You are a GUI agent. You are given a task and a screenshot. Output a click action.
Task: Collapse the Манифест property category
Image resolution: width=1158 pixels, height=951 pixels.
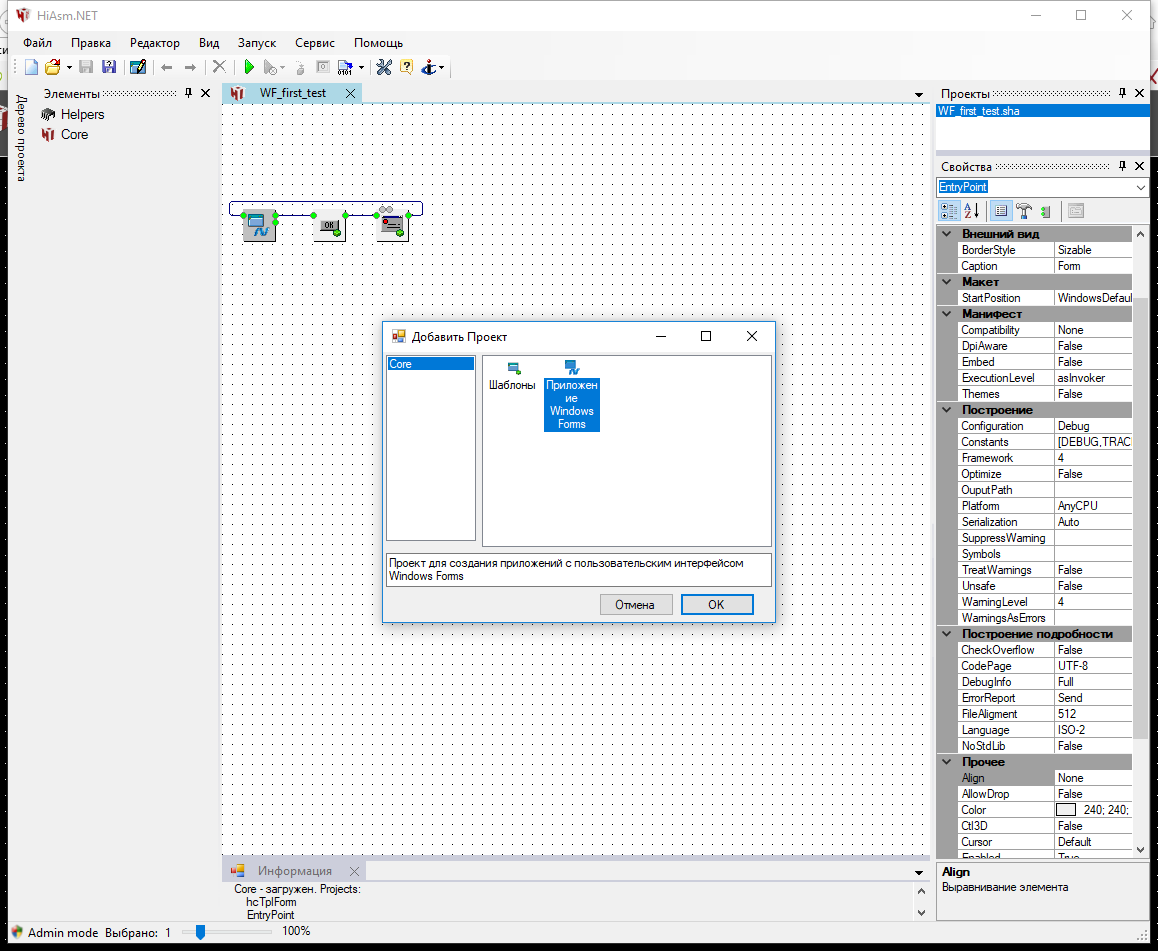coord(946,314)
